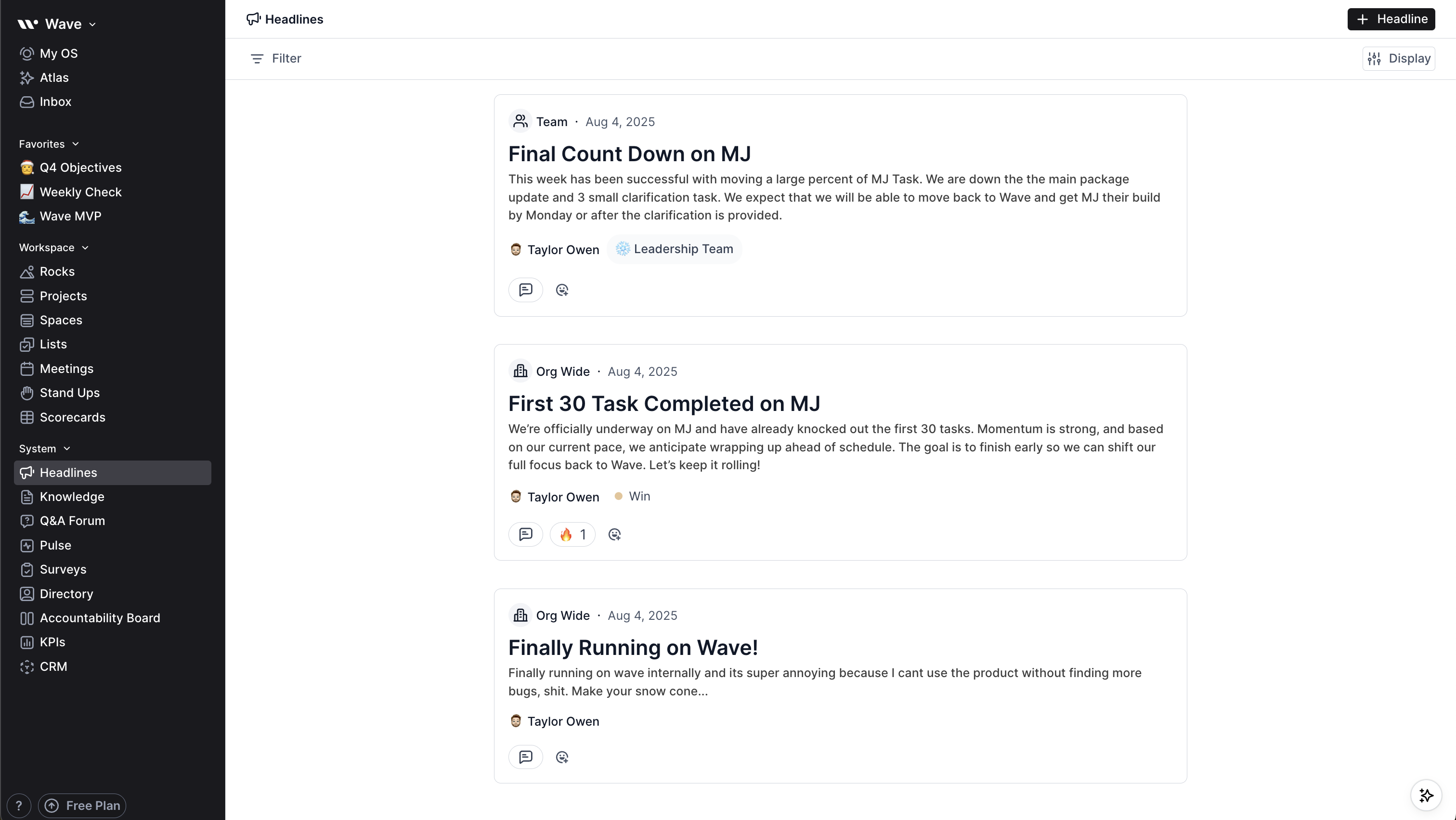Add a reaction to Finally Running on Wave
The width and height of the screenshot is (1456, 820).
pos(562,757)
